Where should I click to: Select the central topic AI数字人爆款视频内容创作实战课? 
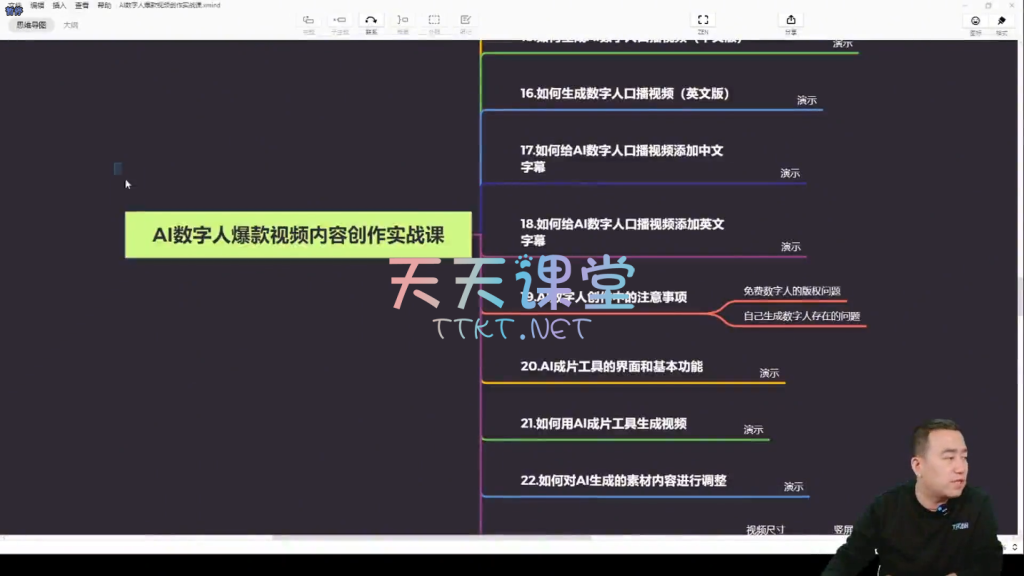click(x=298, y=235)
